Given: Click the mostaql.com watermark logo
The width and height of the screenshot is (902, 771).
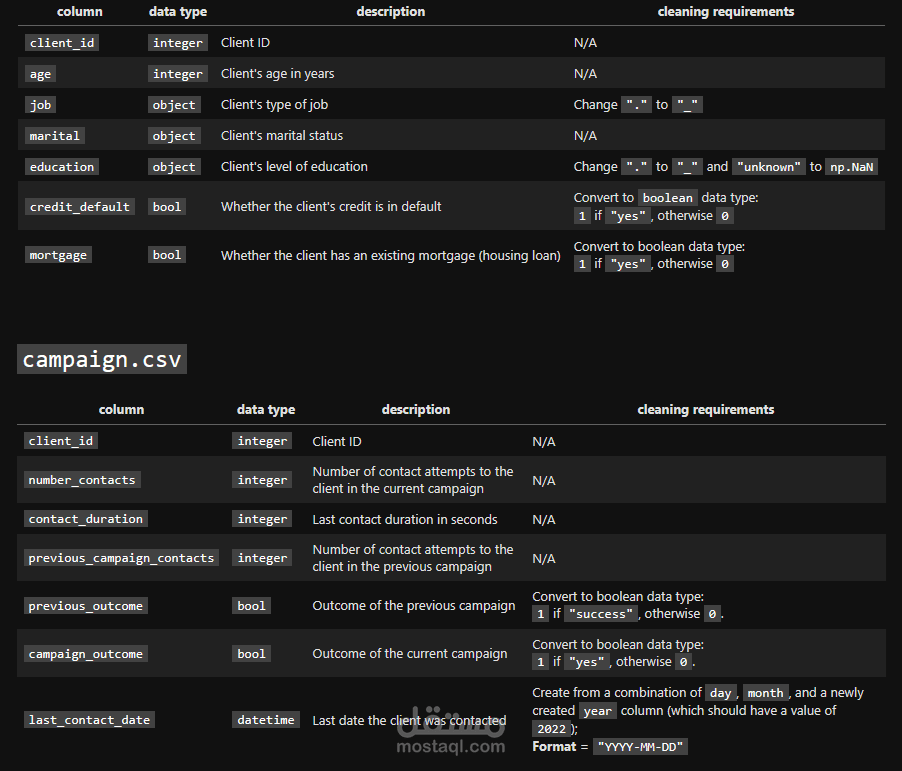Looking at the screenshot, I should (x=451, y=728).
